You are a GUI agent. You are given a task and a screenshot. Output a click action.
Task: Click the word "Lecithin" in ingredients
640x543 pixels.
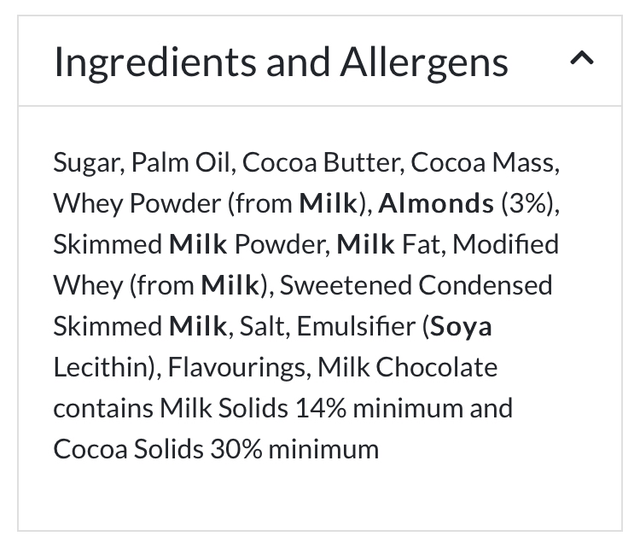tap(100, 367)
